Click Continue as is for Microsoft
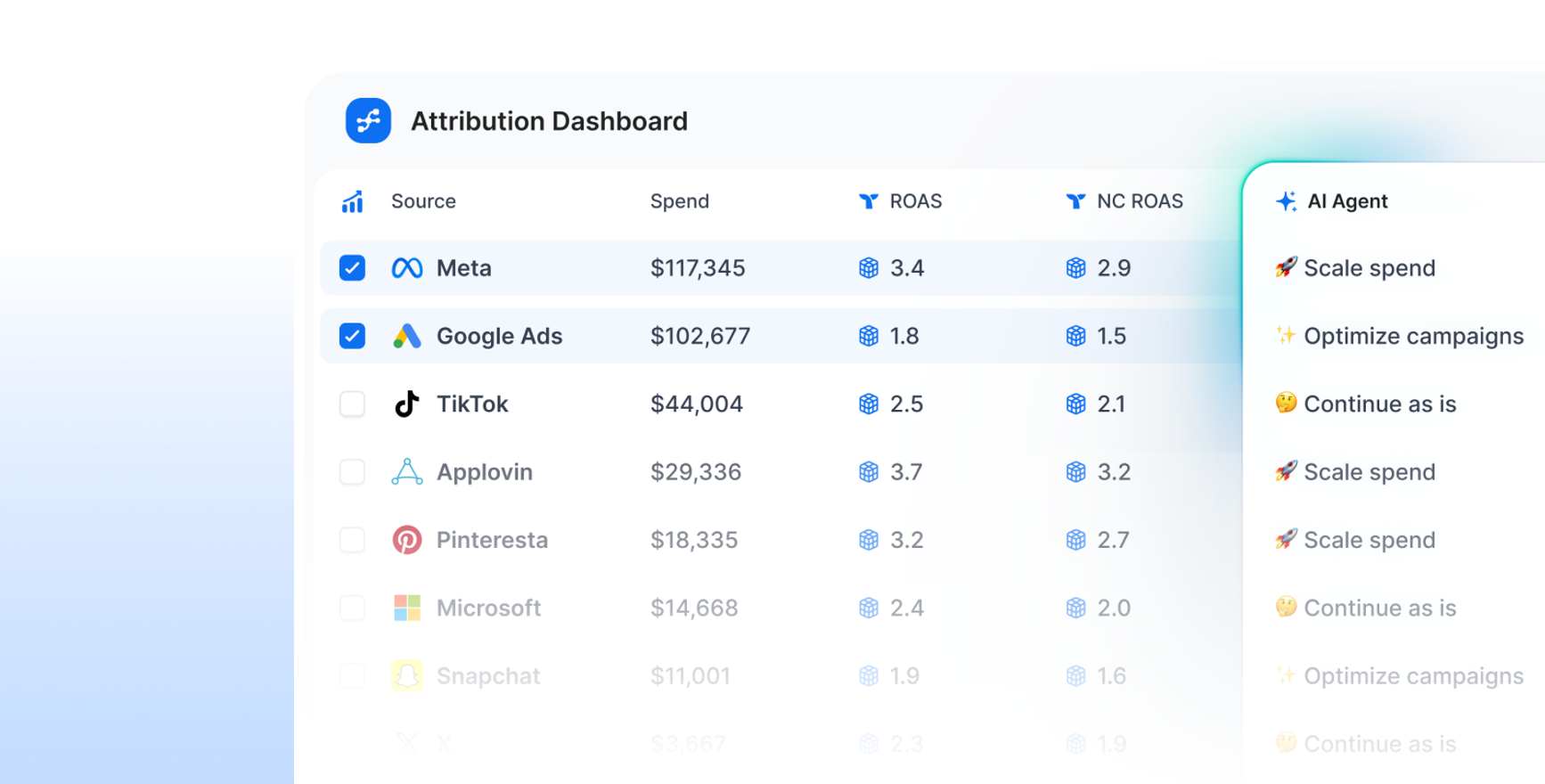 pos(1365,608)
